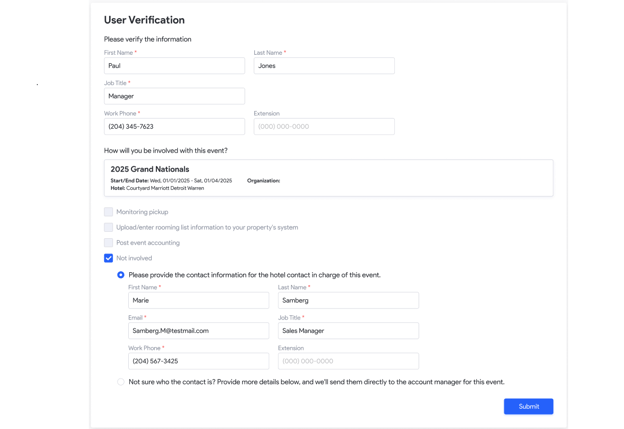
Task: Click the Last Name field containing Jones
Action: click(324, 66)
